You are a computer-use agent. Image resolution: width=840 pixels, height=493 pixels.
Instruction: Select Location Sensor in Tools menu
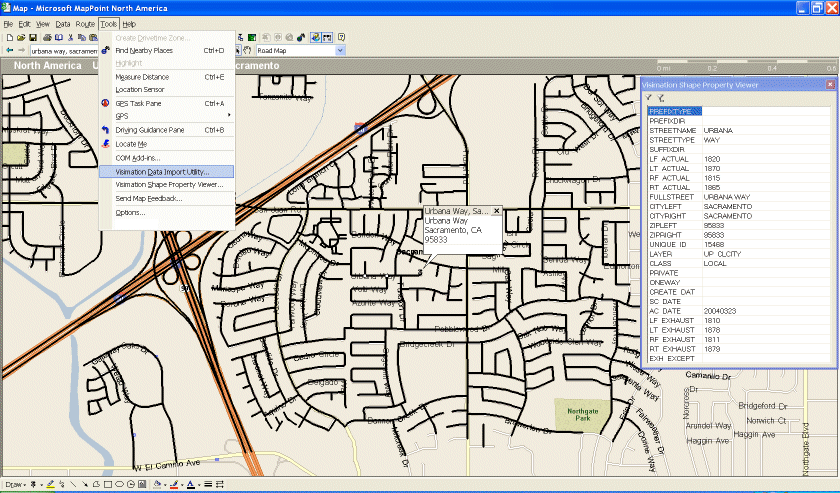tap(167, 89)
